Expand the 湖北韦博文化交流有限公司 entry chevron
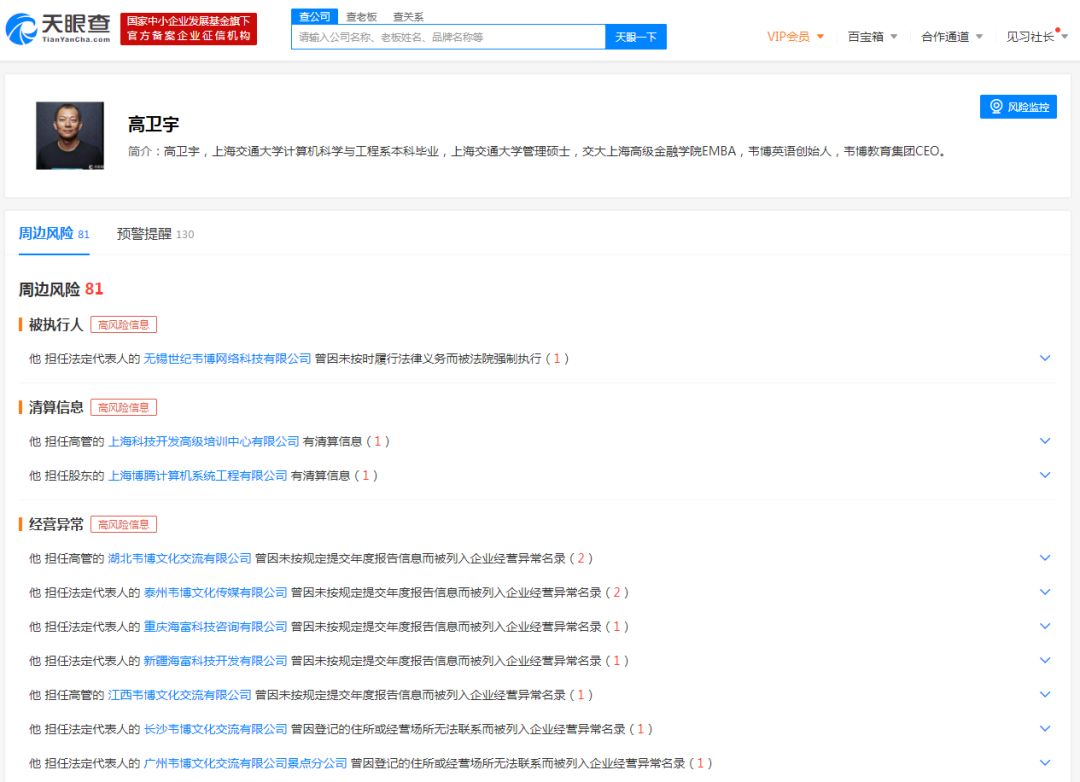Image resolution: width=1080 pixels, height=782 pixels. coord(1045,558)
